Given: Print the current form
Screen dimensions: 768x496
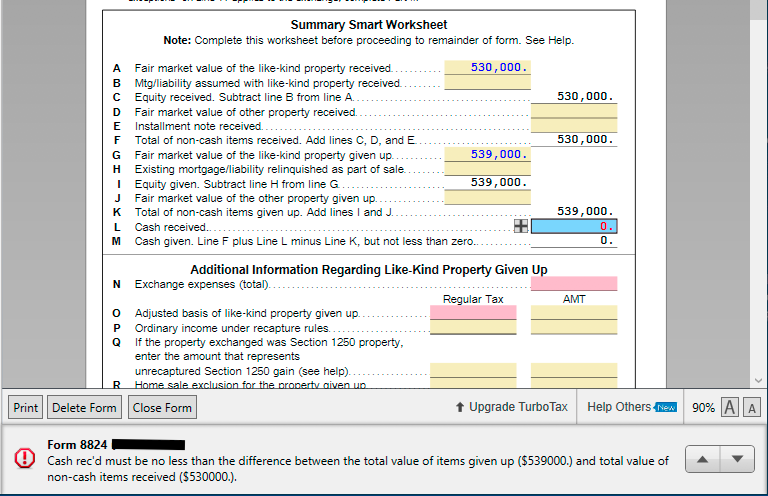Looking at the screenshot, I should [x=26, y=407].
